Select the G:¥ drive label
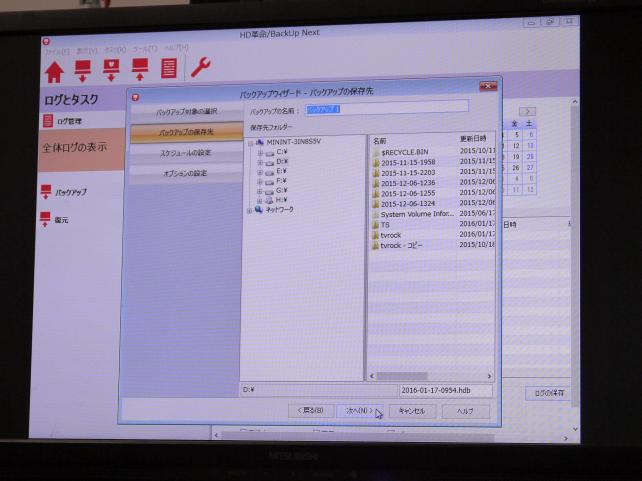642x481 pixels. (282, 190)
